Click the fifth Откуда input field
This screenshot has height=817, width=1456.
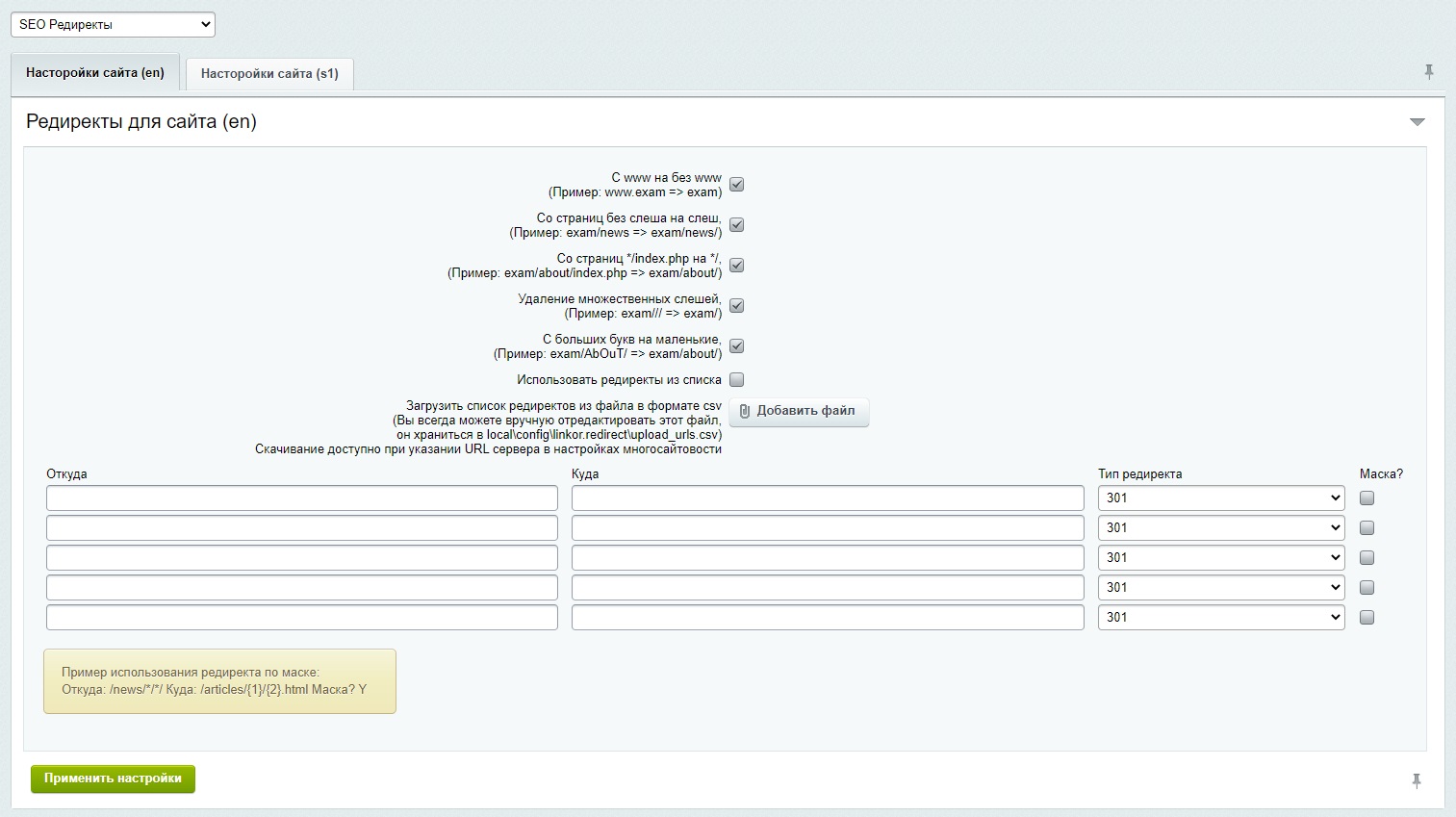302,617
